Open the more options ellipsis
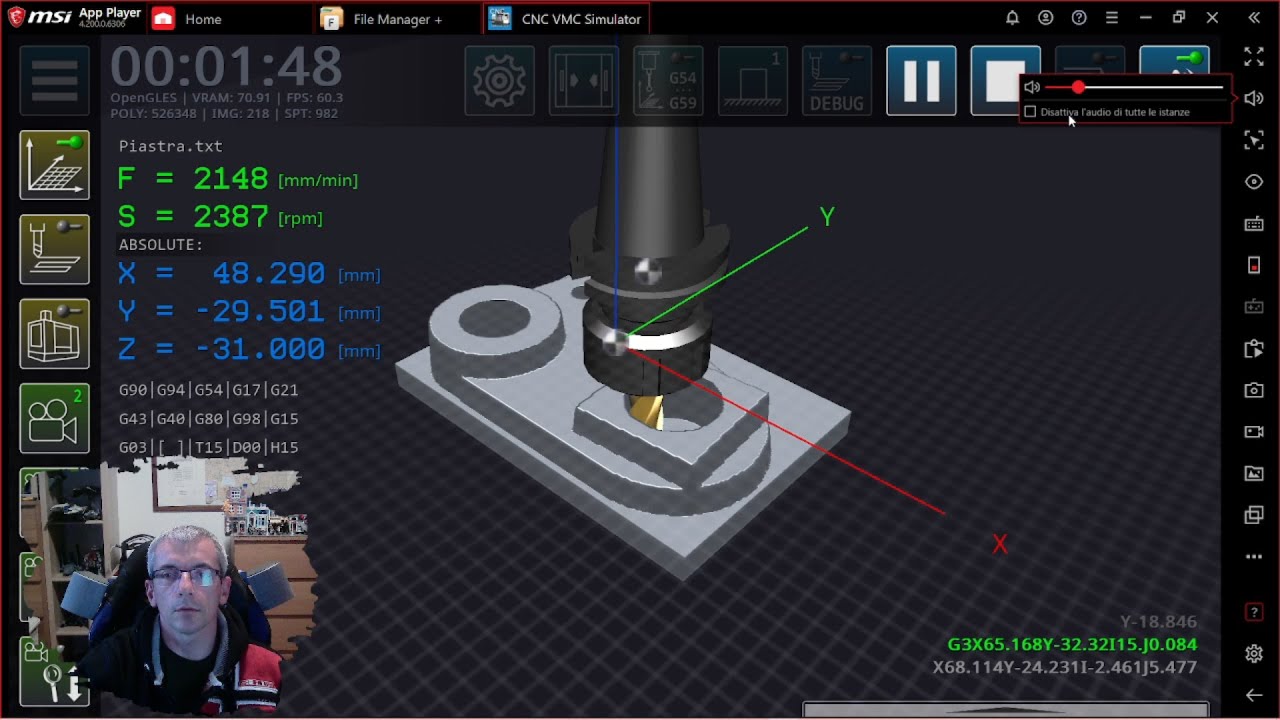The width and height of the screenshot is (1280, 720). click(1254, 557)
